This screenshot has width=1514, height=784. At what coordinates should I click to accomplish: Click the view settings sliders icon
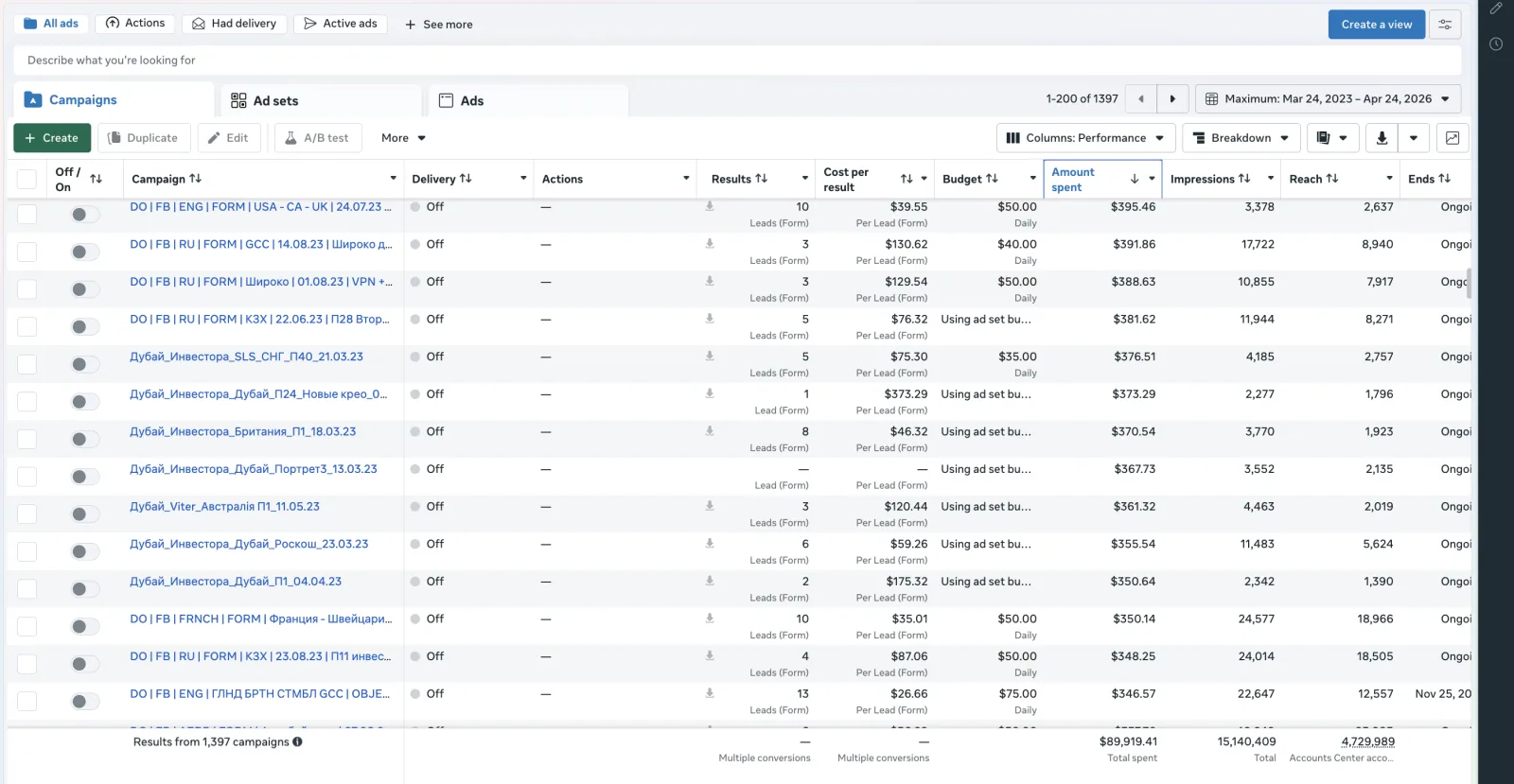[x=1445, y=25]
